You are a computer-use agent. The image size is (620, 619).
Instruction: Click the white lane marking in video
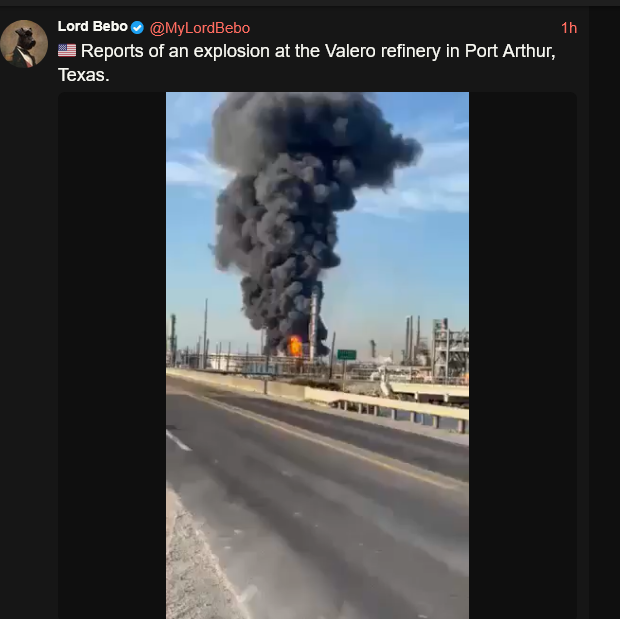coord(178,441)
